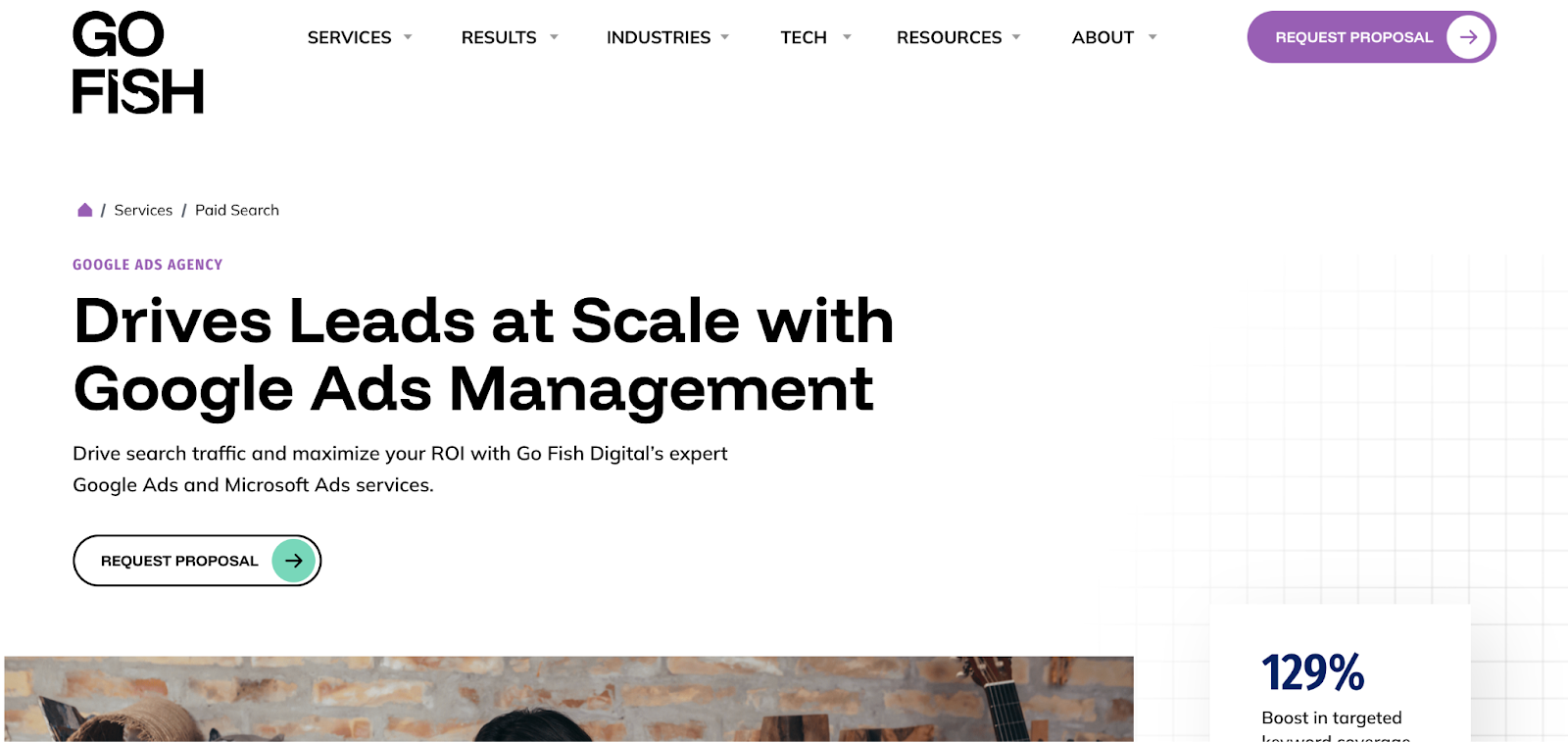
Task: Expand the Results navigation dropdown
Action: [x=554, y=37]
